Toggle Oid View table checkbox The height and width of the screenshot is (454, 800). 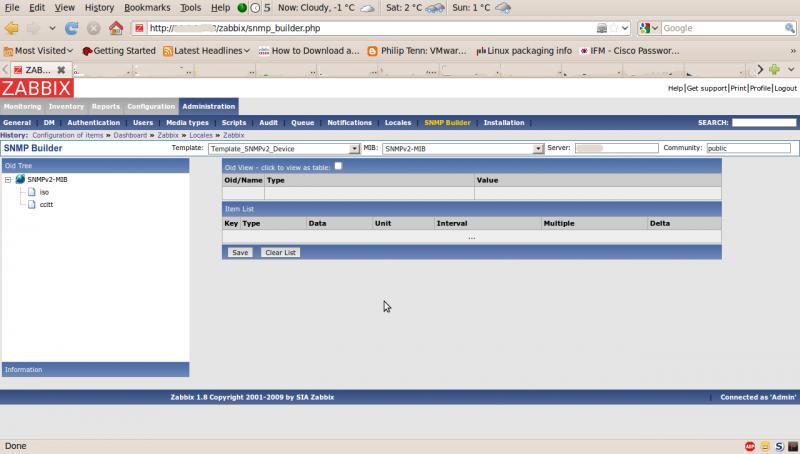point(338,166)
